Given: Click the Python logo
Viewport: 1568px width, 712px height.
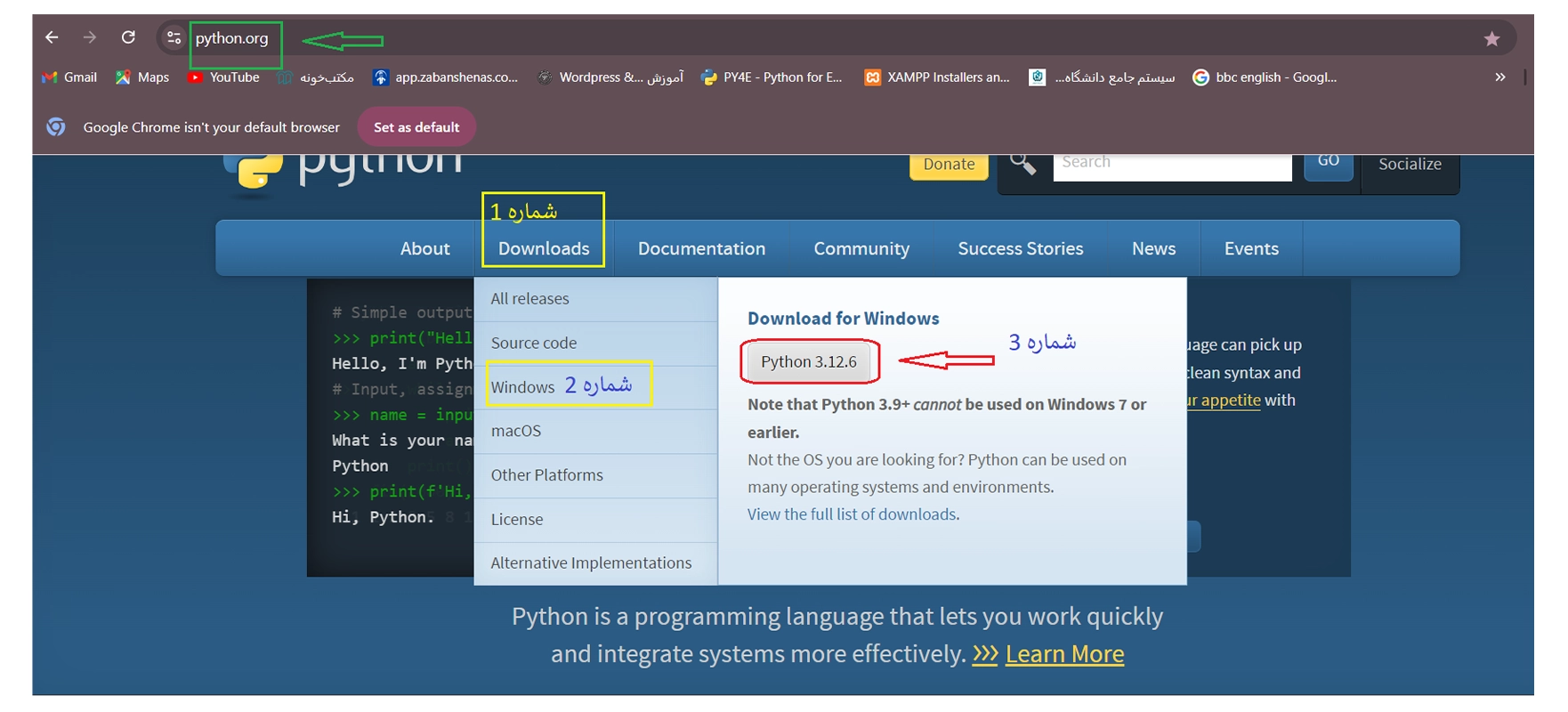Looking at the screenshot, I should point(343,172).
